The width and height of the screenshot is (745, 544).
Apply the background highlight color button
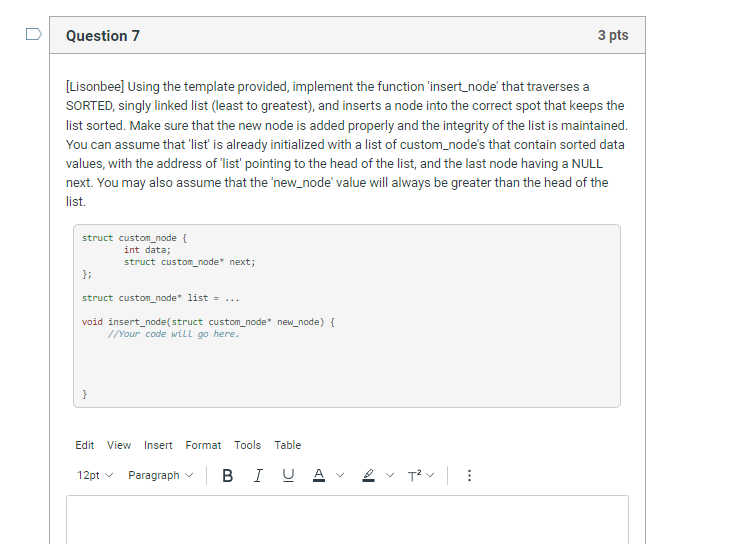(x=368, y=475)
